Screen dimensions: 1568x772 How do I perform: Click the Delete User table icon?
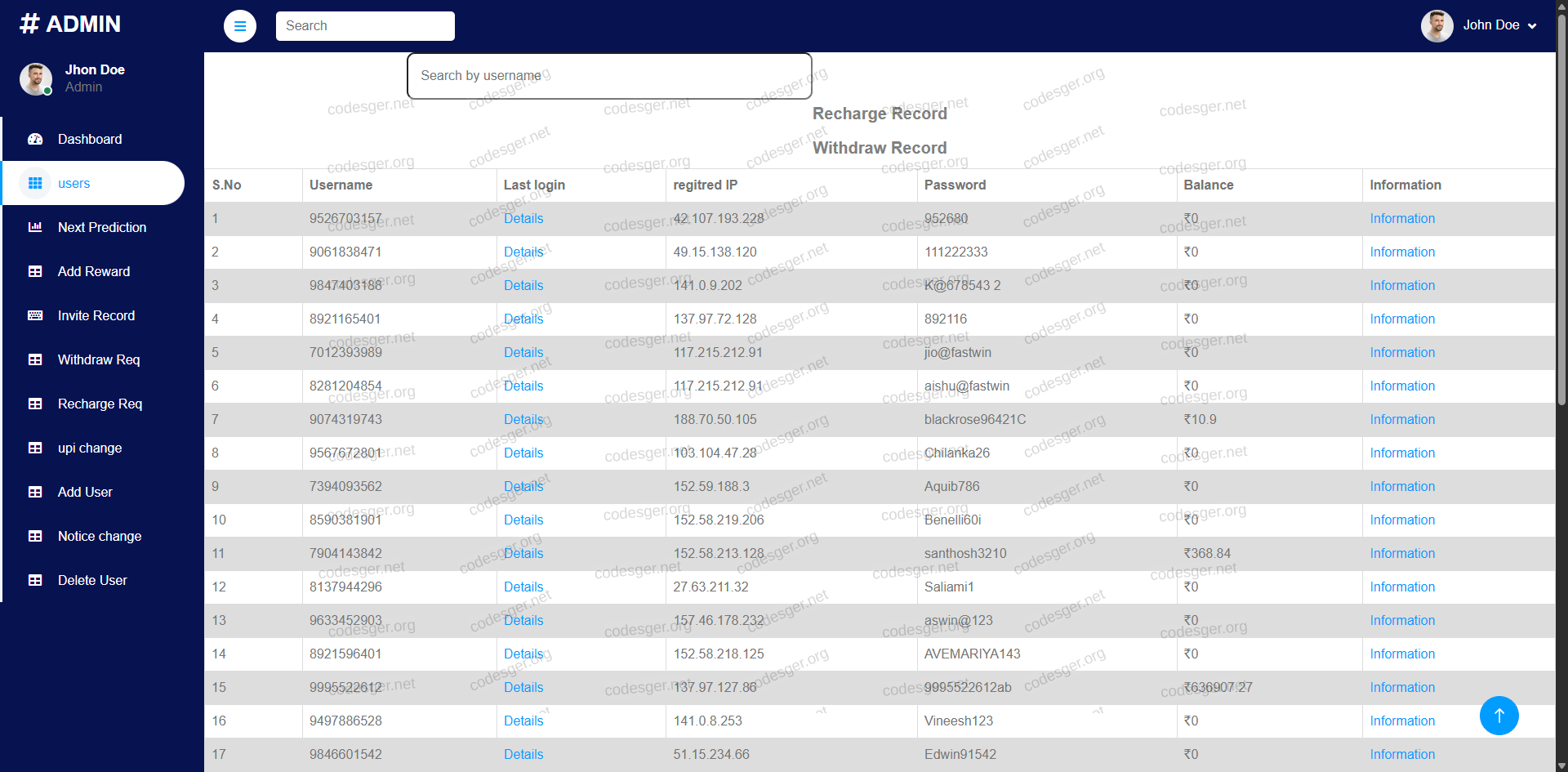click(35, 580)
